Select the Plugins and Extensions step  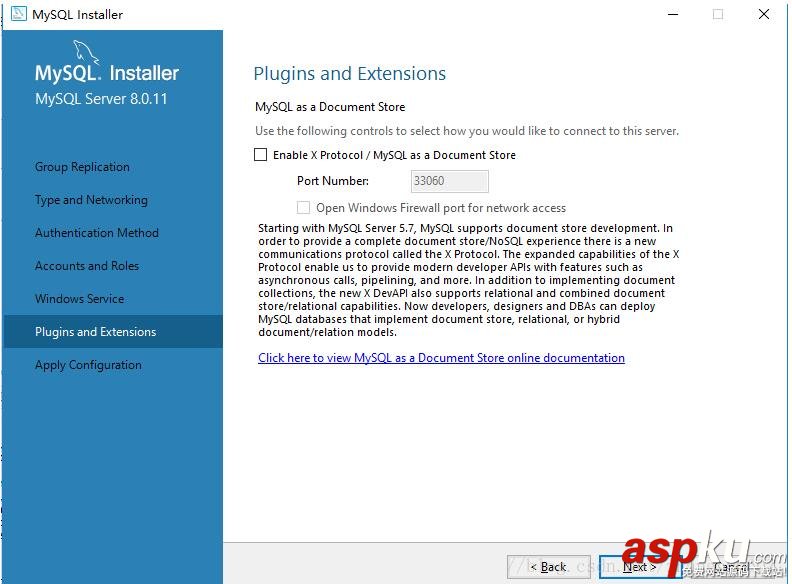[x=113, y=331]
